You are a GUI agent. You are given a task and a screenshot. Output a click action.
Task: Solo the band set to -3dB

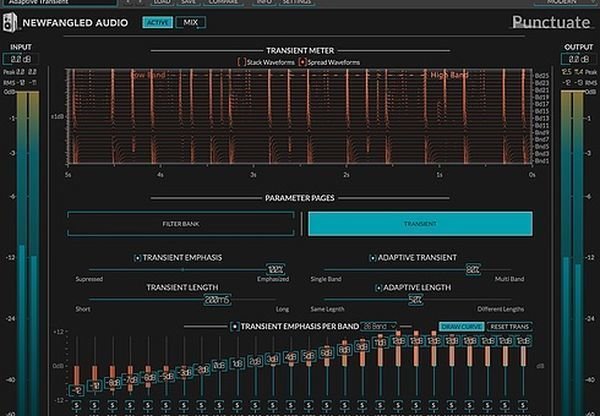tap(184, 405)
